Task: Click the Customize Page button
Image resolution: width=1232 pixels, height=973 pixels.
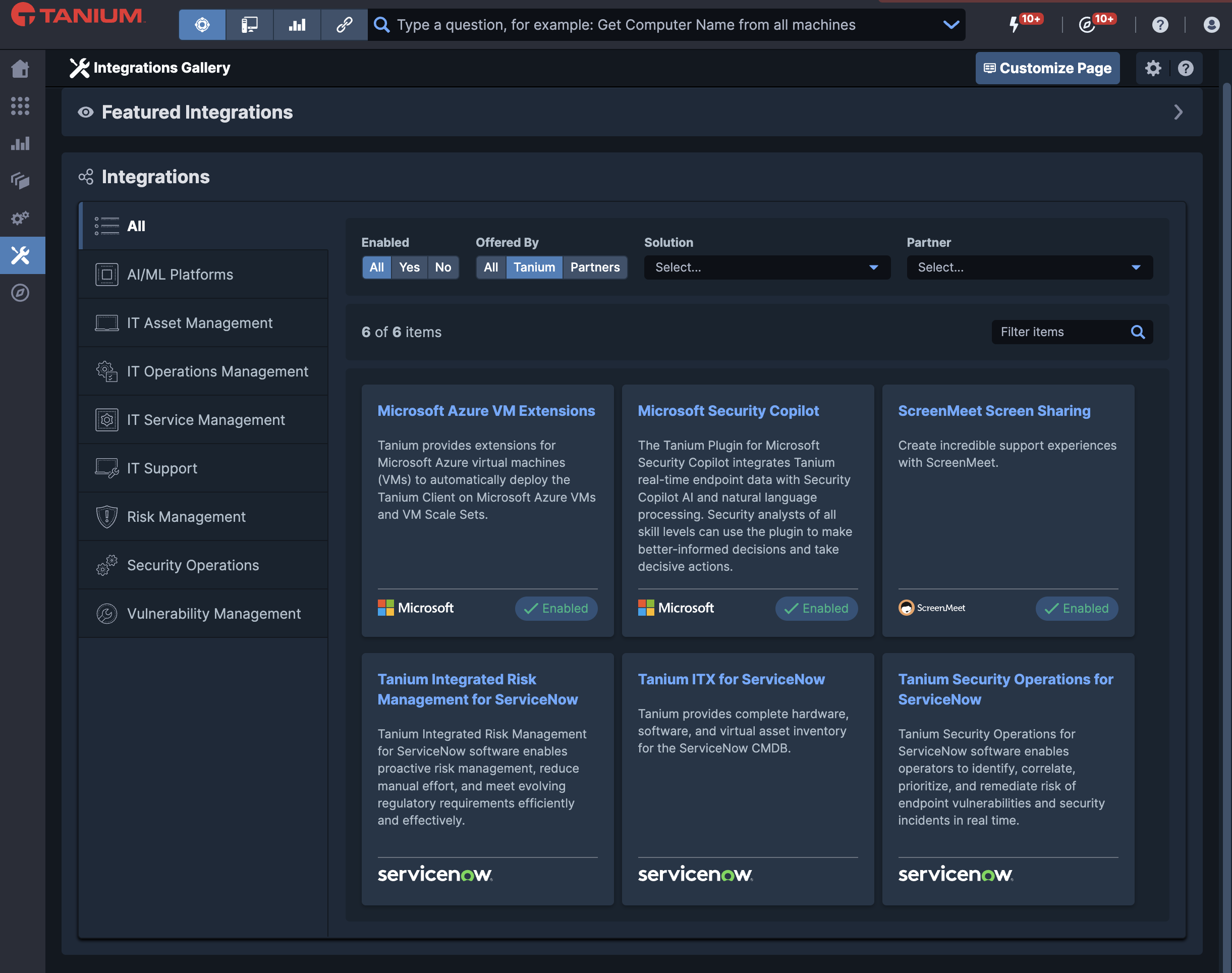Action: coord(1047,68)
